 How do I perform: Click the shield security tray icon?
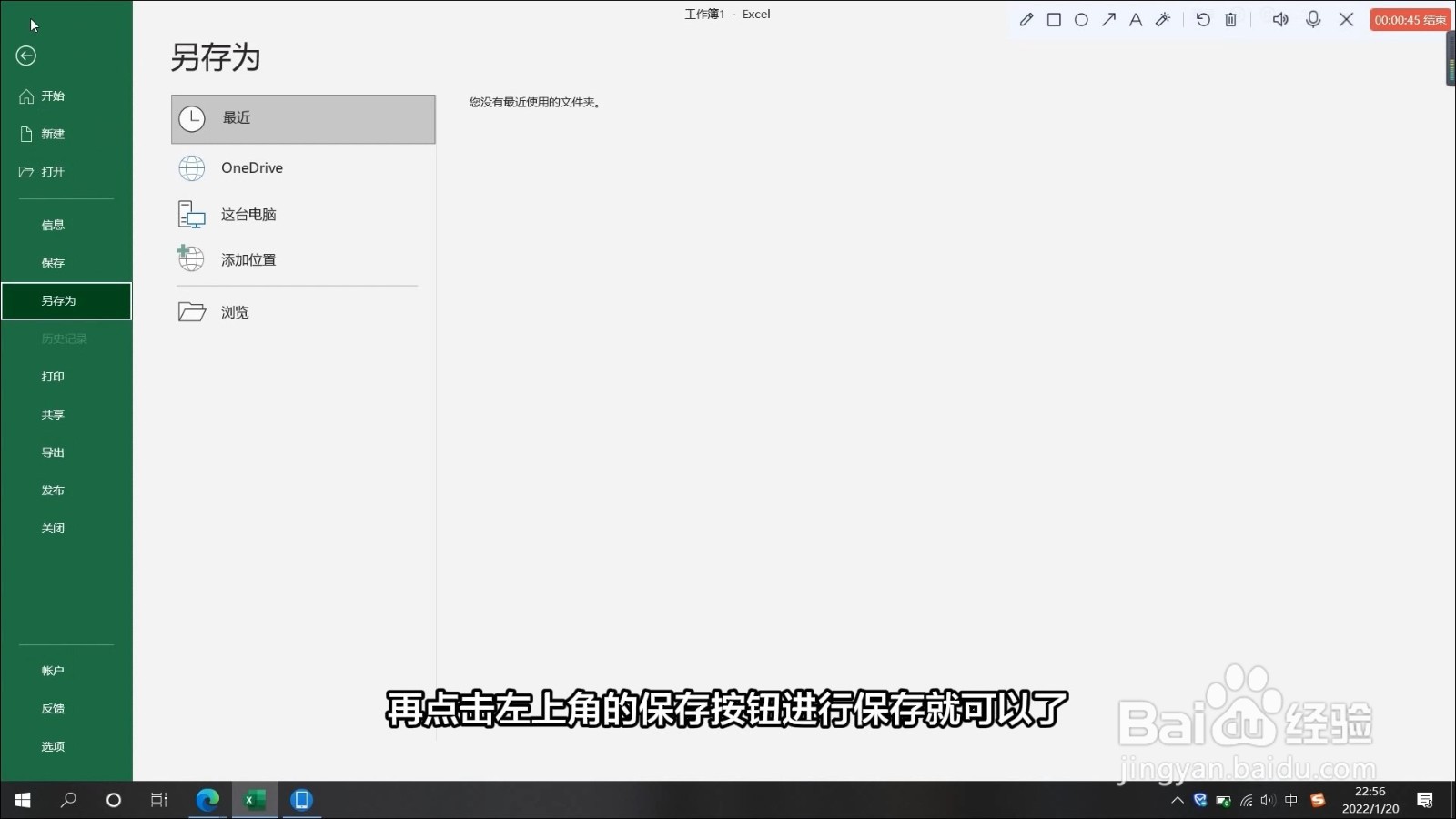pos(1200,801)
